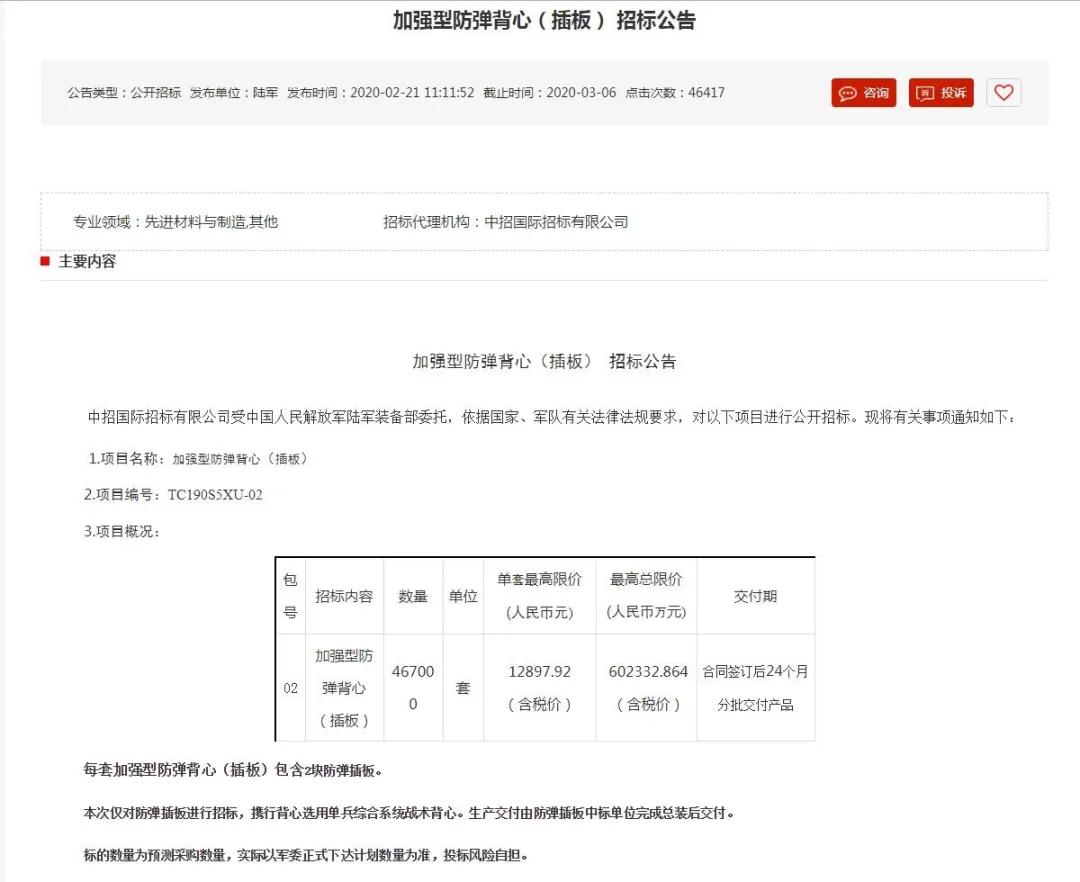1080x882 pixels.
Task: Click the 投诉 report icon
Action: [x=939, y=92]
